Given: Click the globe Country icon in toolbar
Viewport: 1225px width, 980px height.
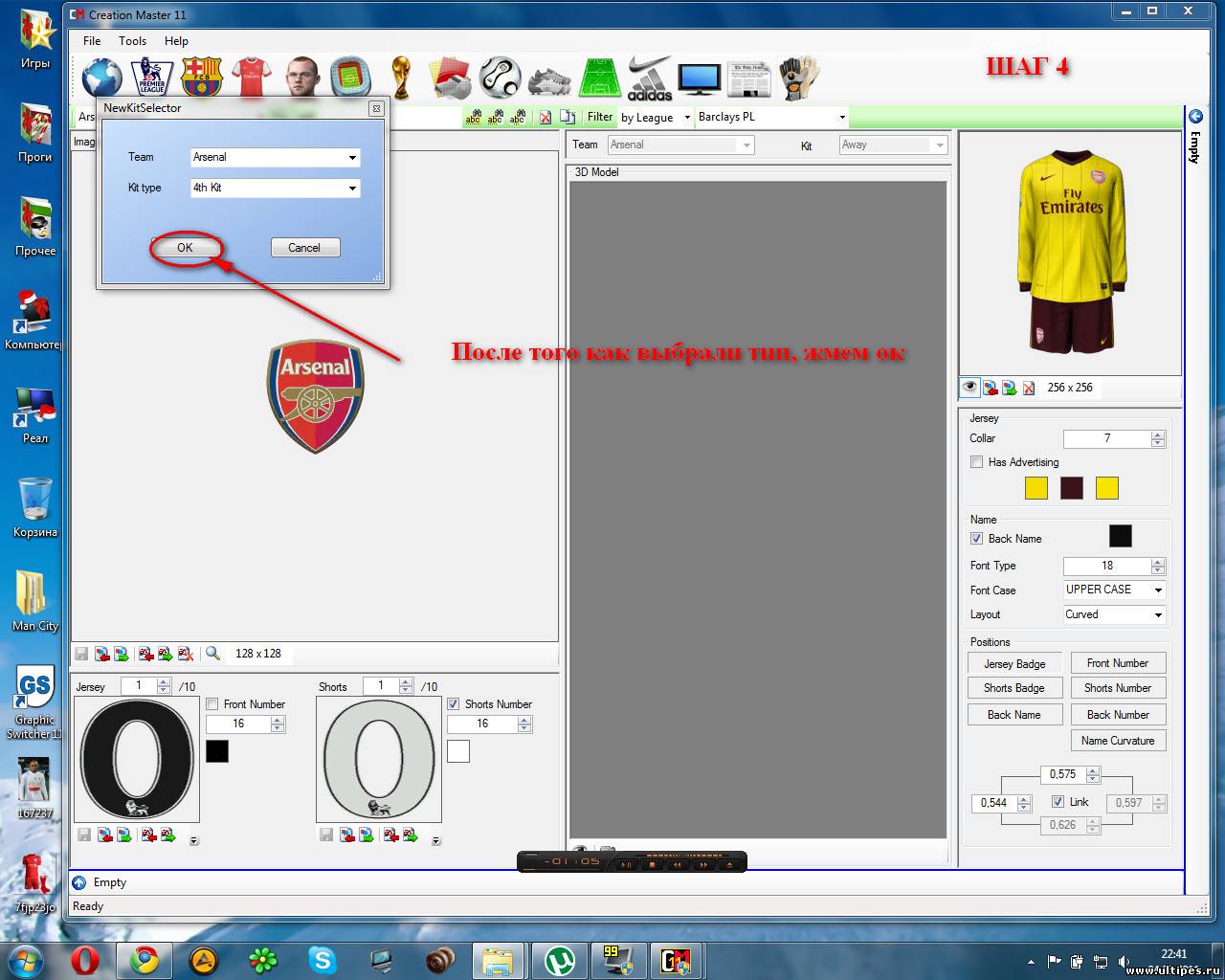Looking at the screenshot, I should (101, 78).
